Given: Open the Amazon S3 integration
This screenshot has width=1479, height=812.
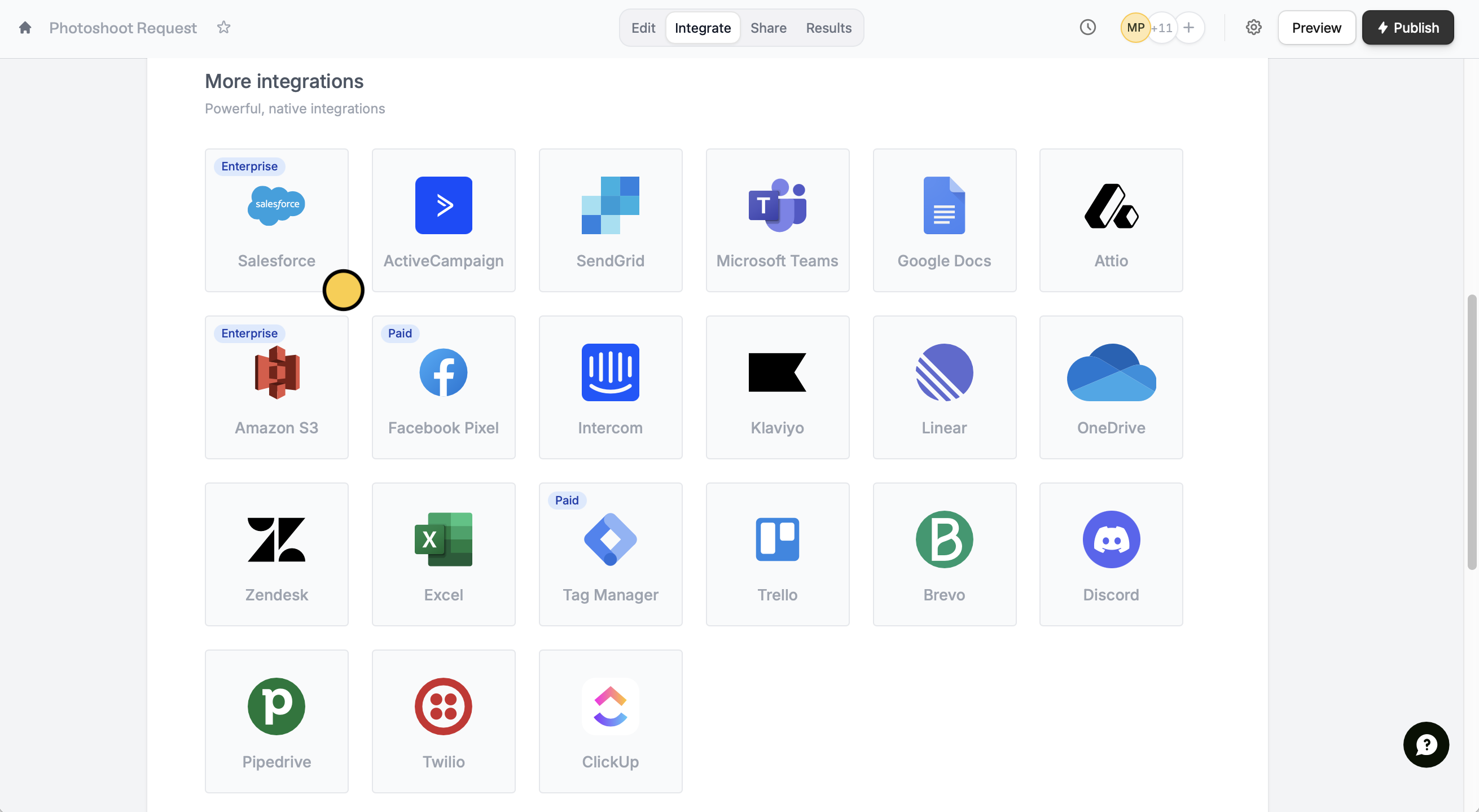Looking at the screenshot, I should coord(276,387).
